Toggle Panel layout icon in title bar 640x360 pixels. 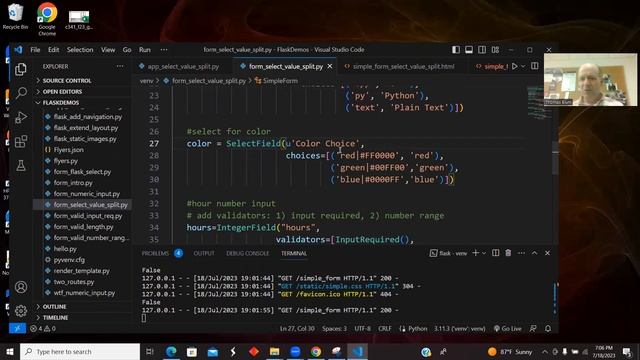(x=469, y=50)
